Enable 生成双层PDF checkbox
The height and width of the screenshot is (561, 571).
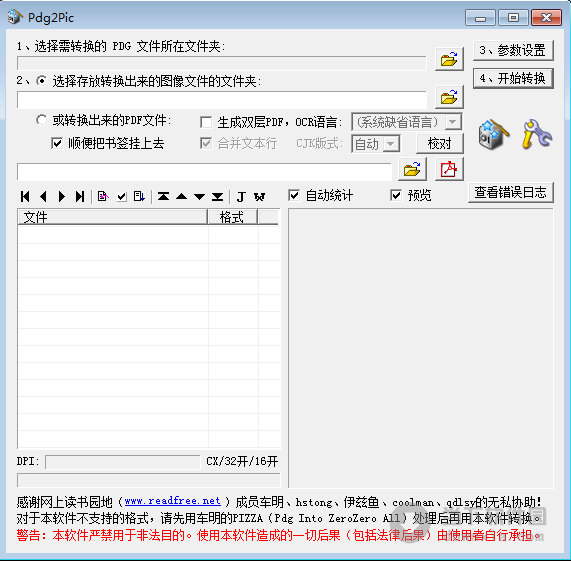pyautogui.click(x=206, y=122)
